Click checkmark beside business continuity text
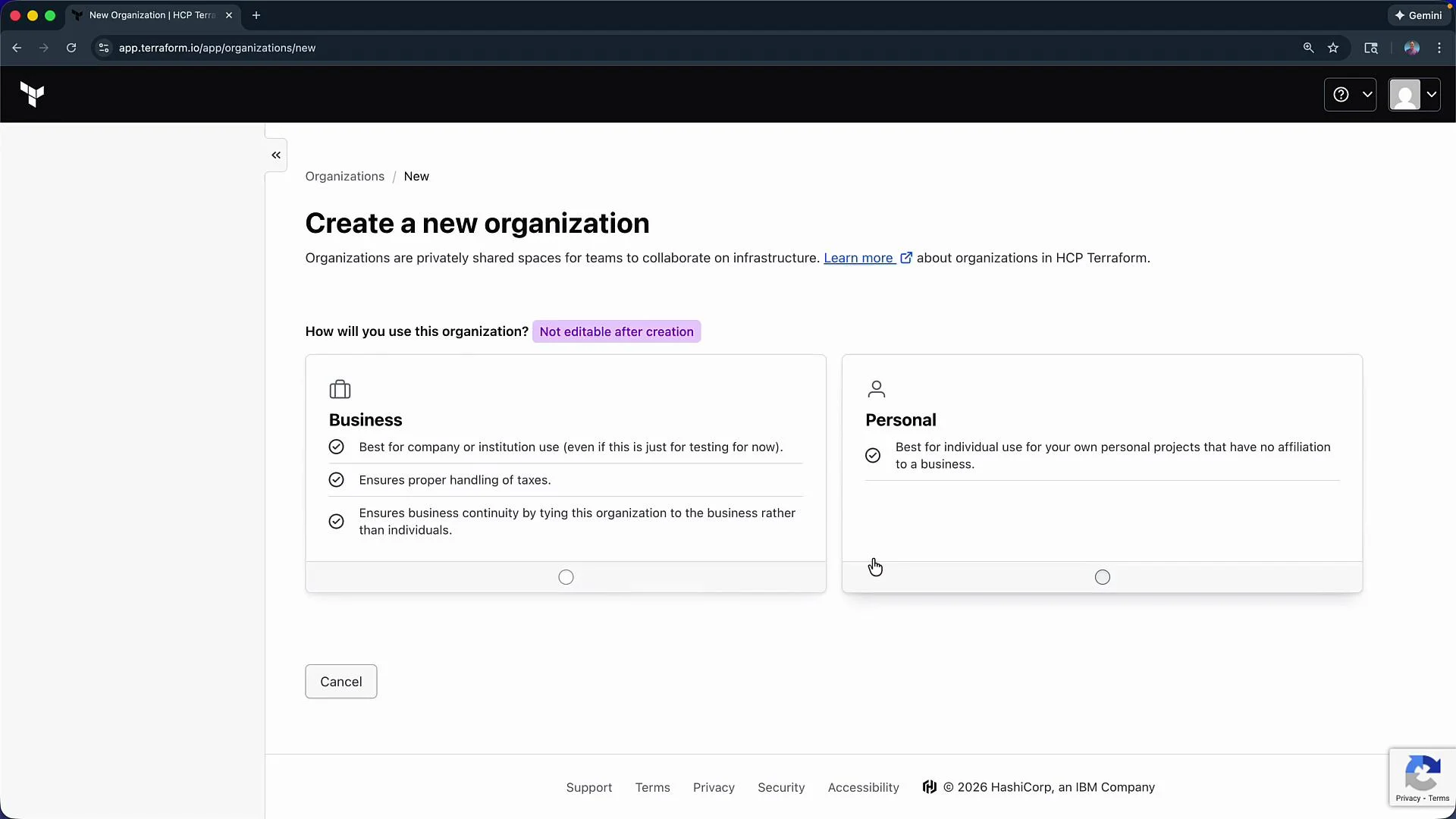The height and width of the screenshot is (819, 1456). point(336,521)
